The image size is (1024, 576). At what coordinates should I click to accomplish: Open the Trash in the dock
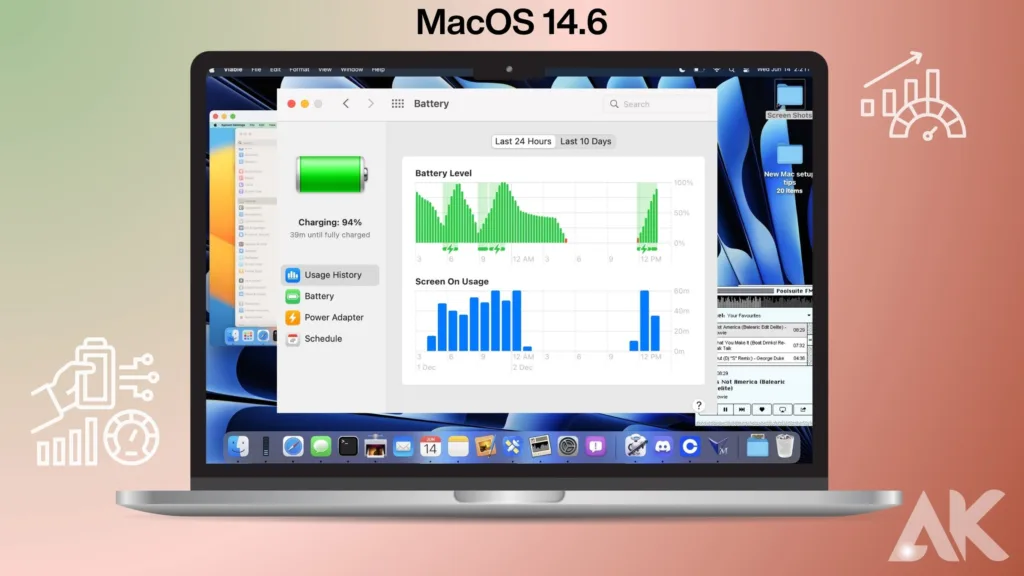(x=785, y=447)
